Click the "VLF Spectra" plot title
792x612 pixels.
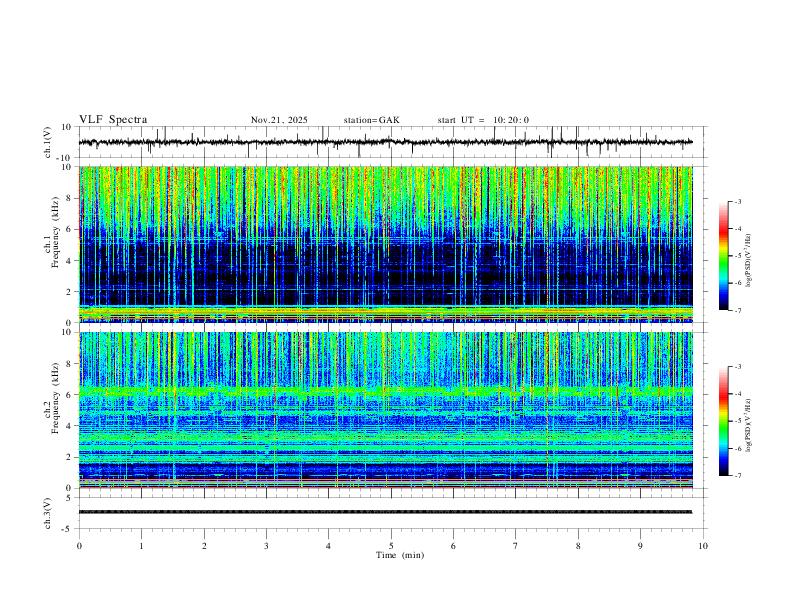[x=113, y=120]
